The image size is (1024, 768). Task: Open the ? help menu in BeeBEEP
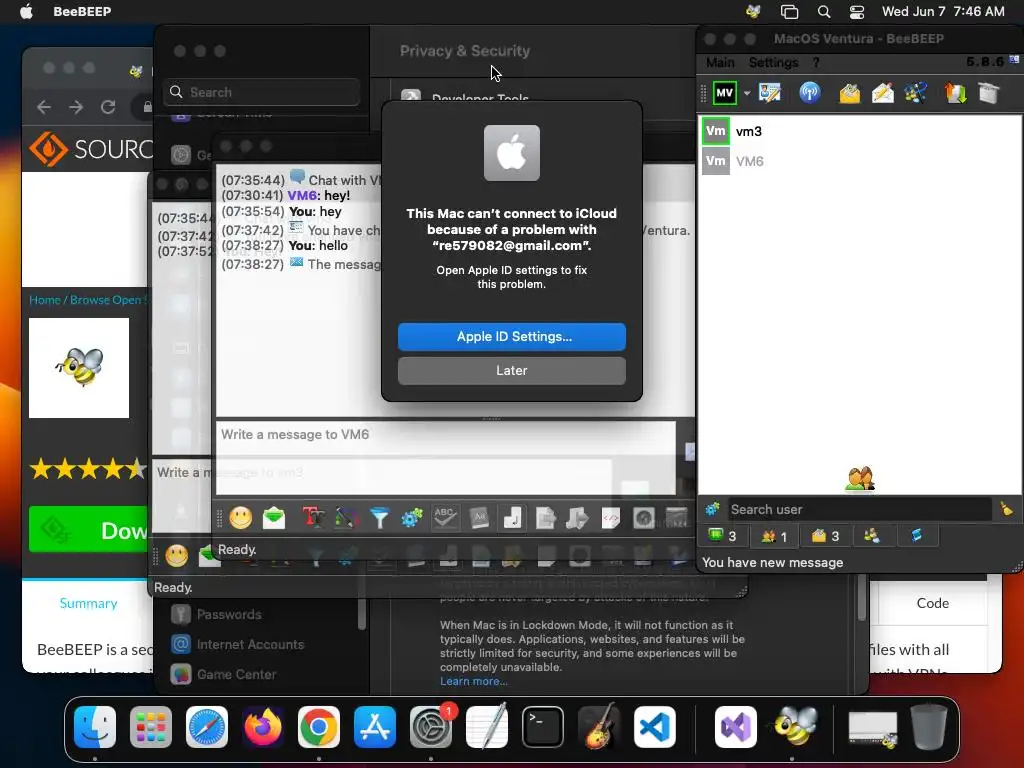click(816, 63)
